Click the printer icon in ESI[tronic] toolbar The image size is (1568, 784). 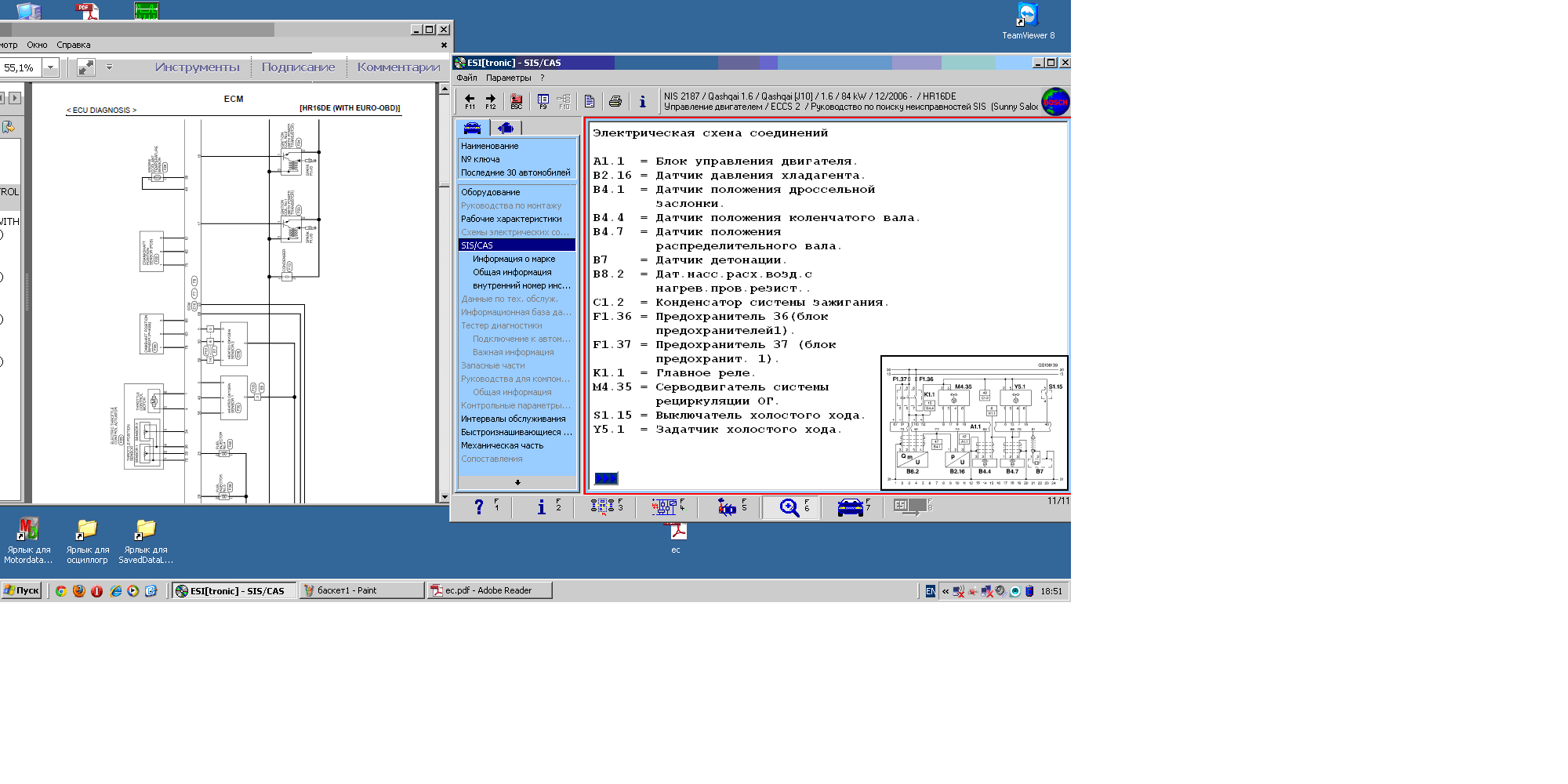point(615,101)
